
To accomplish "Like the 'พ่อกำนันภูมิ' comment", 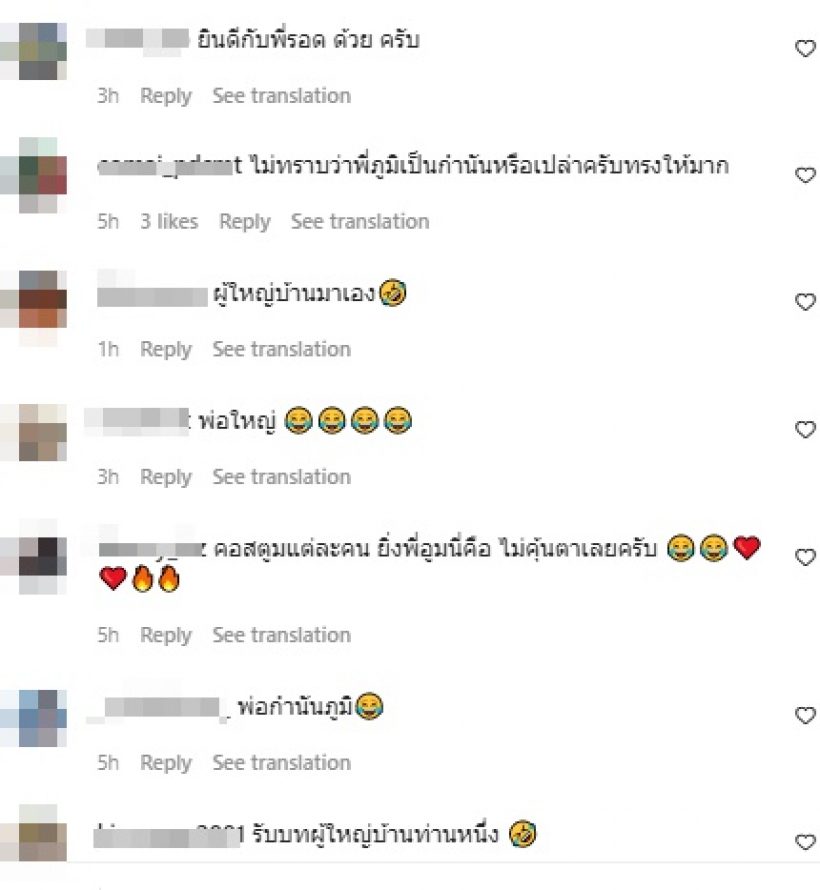I will coord(805,715).
